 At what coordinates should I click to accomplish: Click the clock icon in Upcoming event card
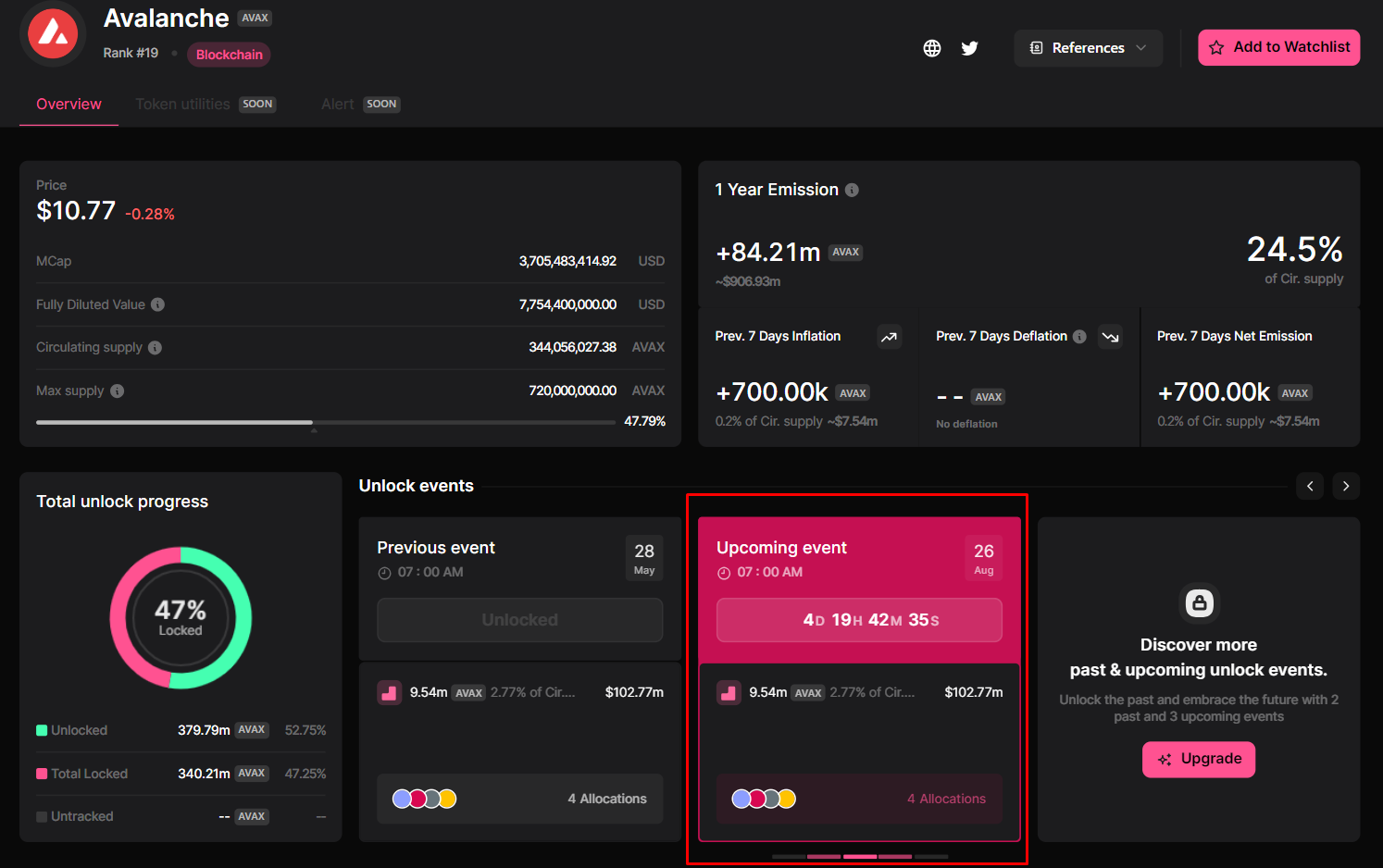[x=724, y=573]
